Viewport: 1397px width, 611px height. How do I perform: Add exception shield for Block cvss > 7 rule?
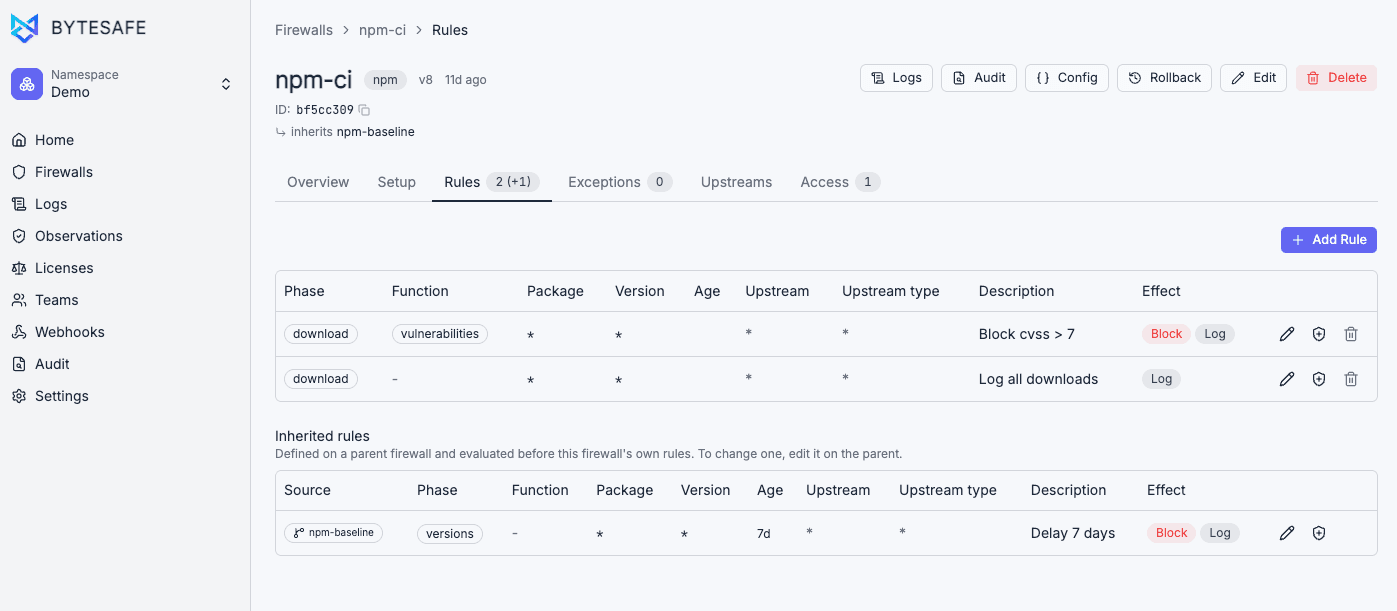[x=1319, y=334]
